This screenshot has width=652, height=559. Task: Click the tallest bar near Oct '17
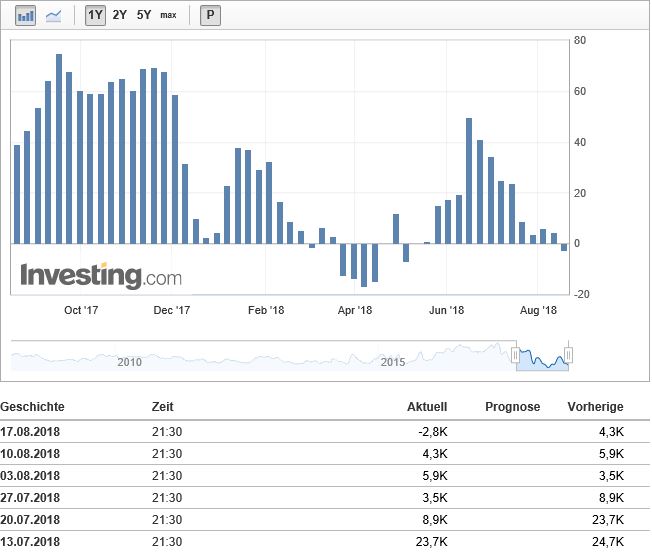59,148
